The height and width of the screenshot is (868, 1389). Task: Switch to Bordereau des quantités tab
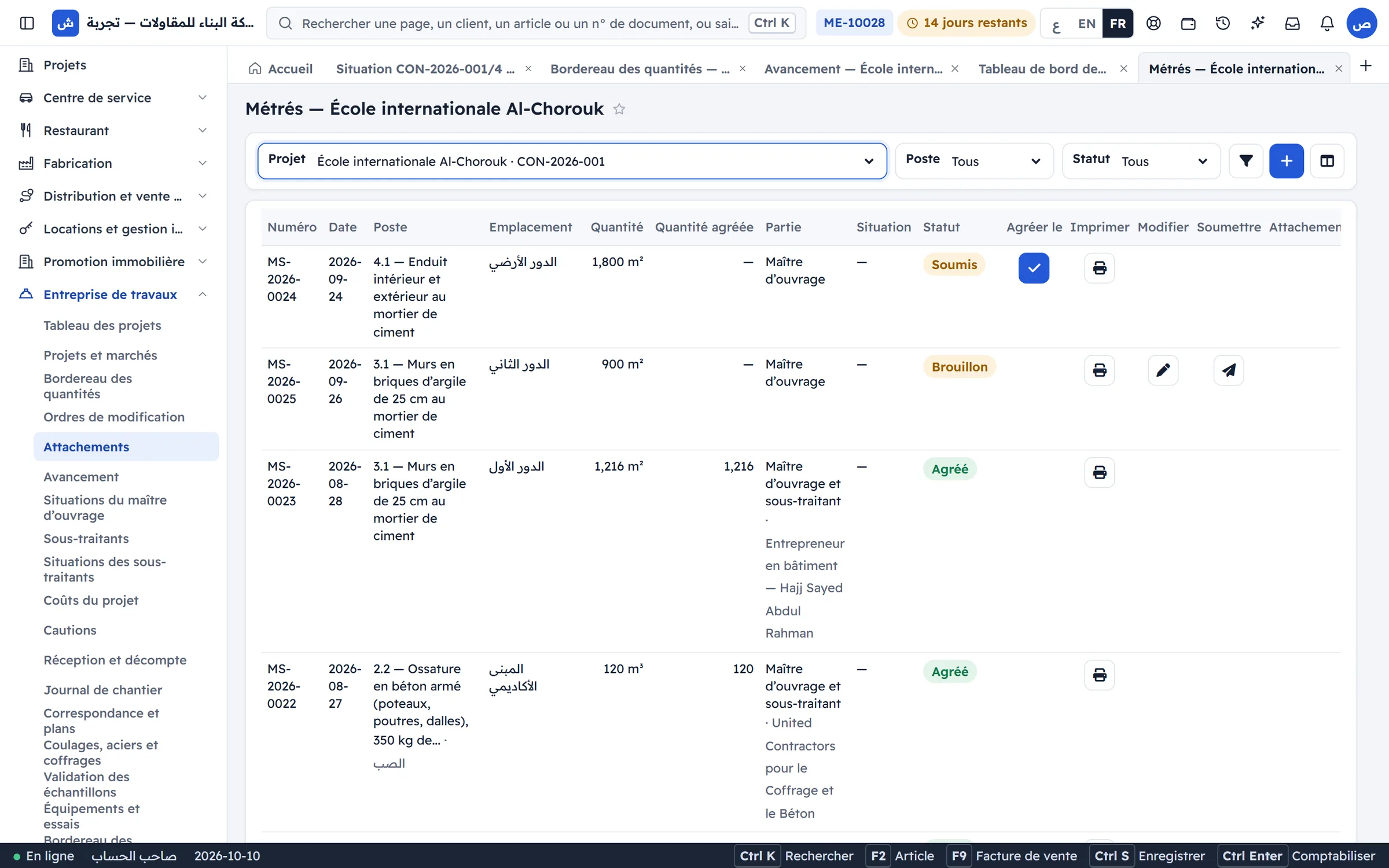(640, 69)
